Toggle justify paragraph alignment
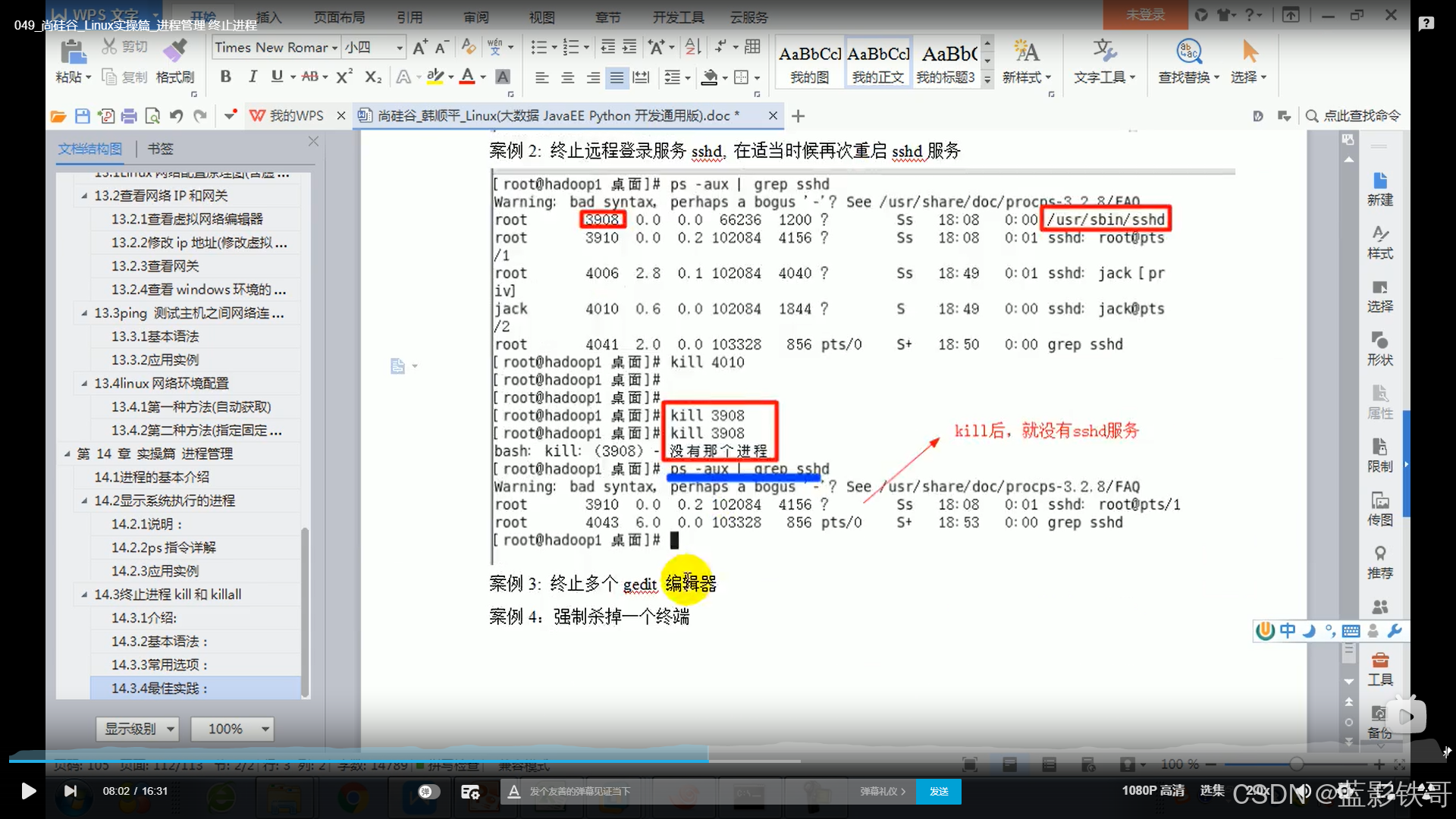The image size is (1456, 819). tap(617, 77)
